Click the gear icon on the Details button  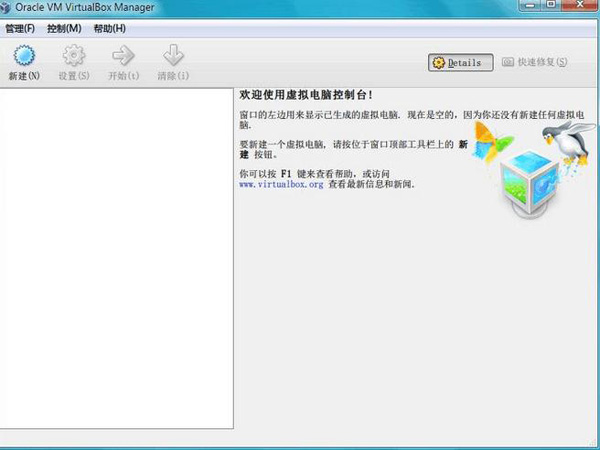tap(438, 63)
